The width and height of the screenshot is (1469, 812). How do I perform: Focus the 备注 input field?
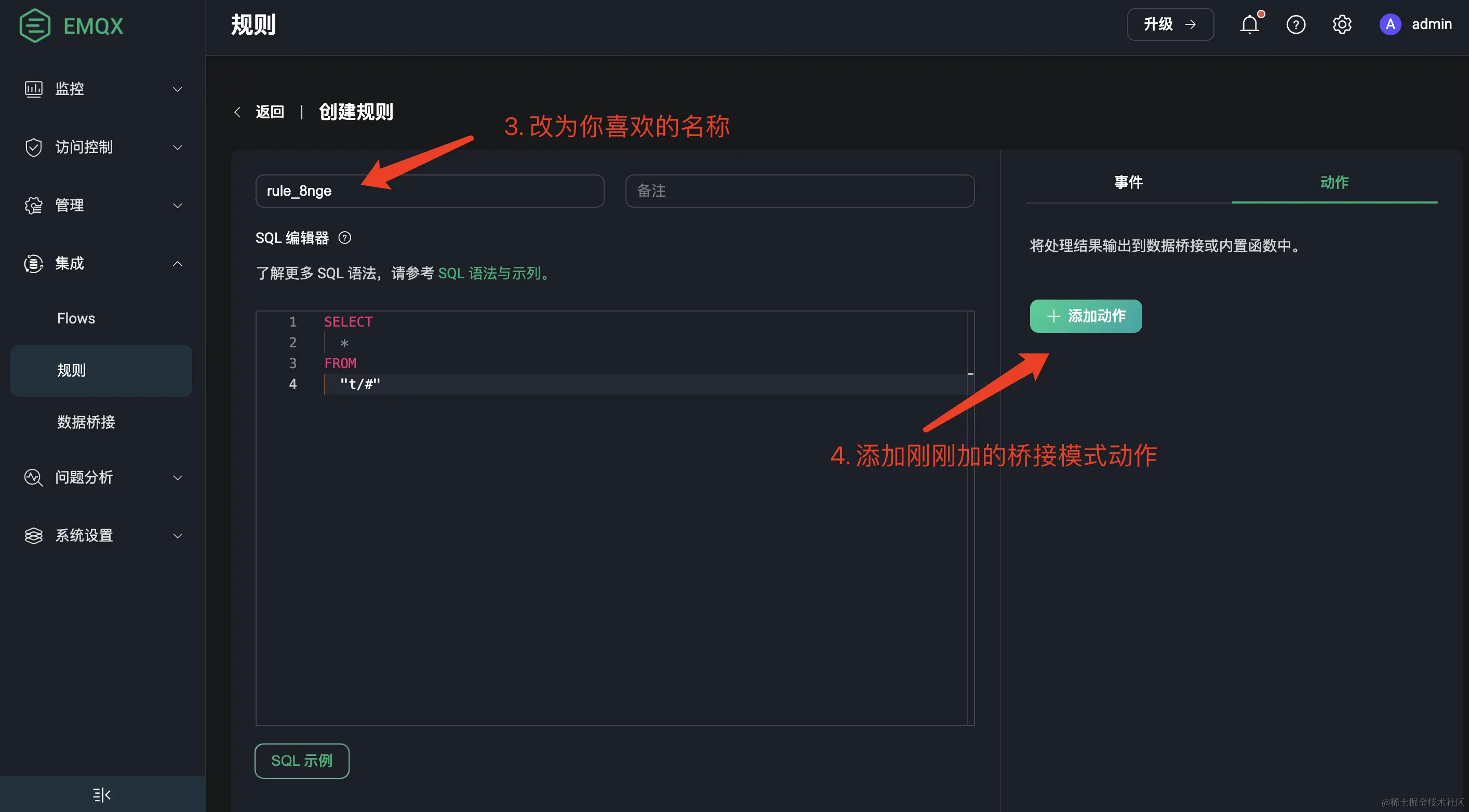pos(799,191)
